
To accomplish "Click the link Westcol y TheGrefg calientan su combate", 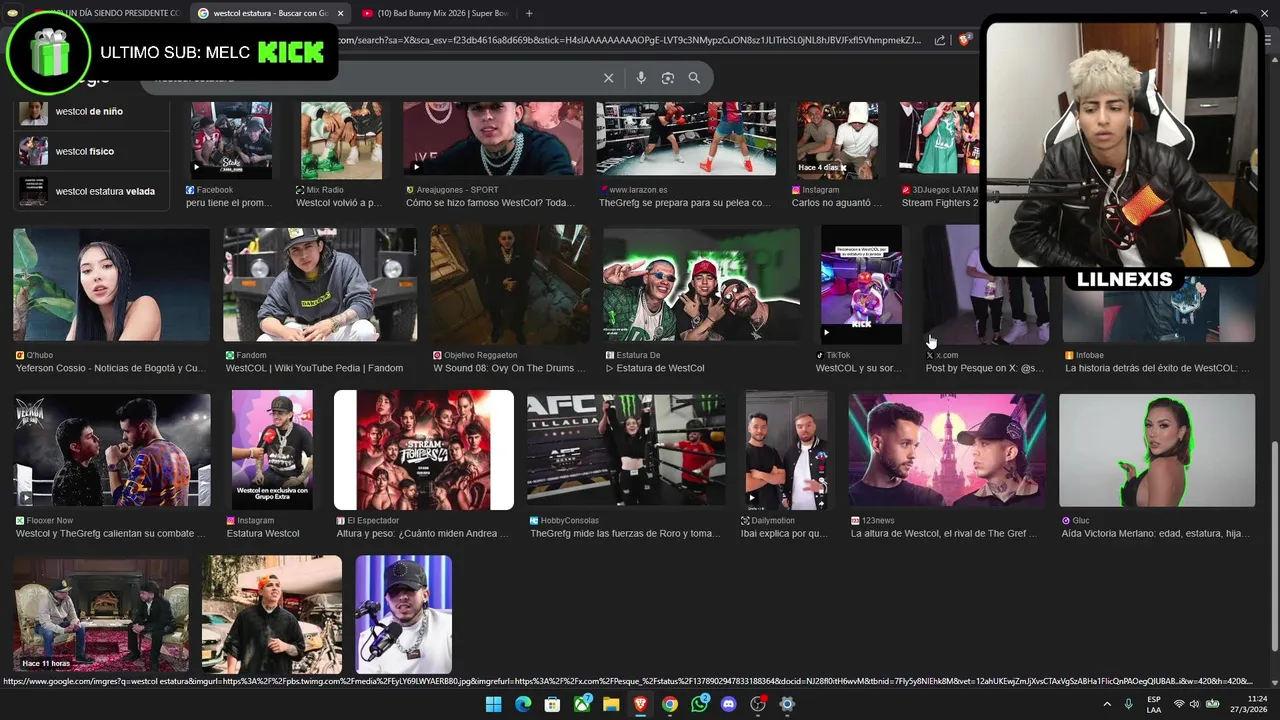I will [x=110, y=534].
